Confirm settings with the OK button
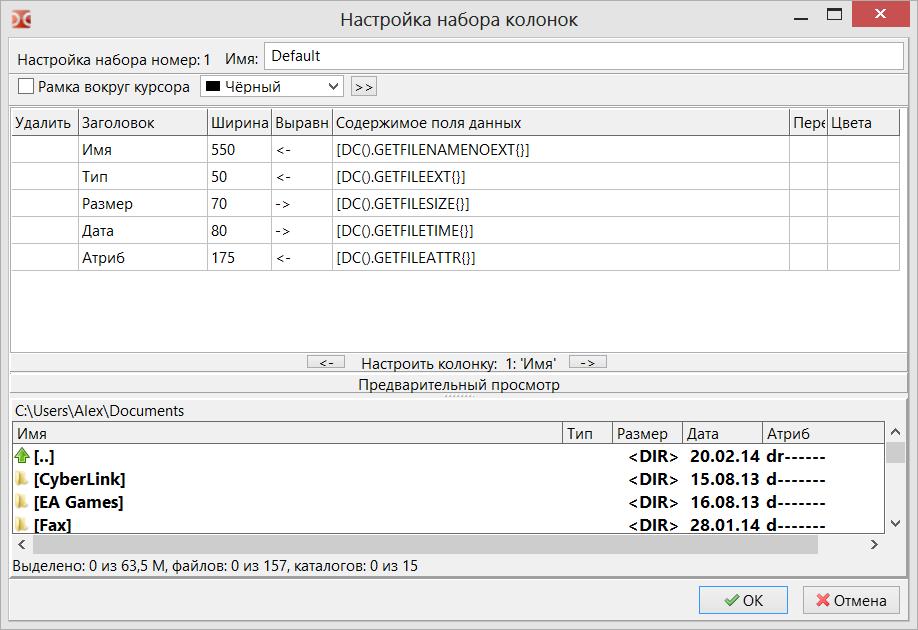 744,601
